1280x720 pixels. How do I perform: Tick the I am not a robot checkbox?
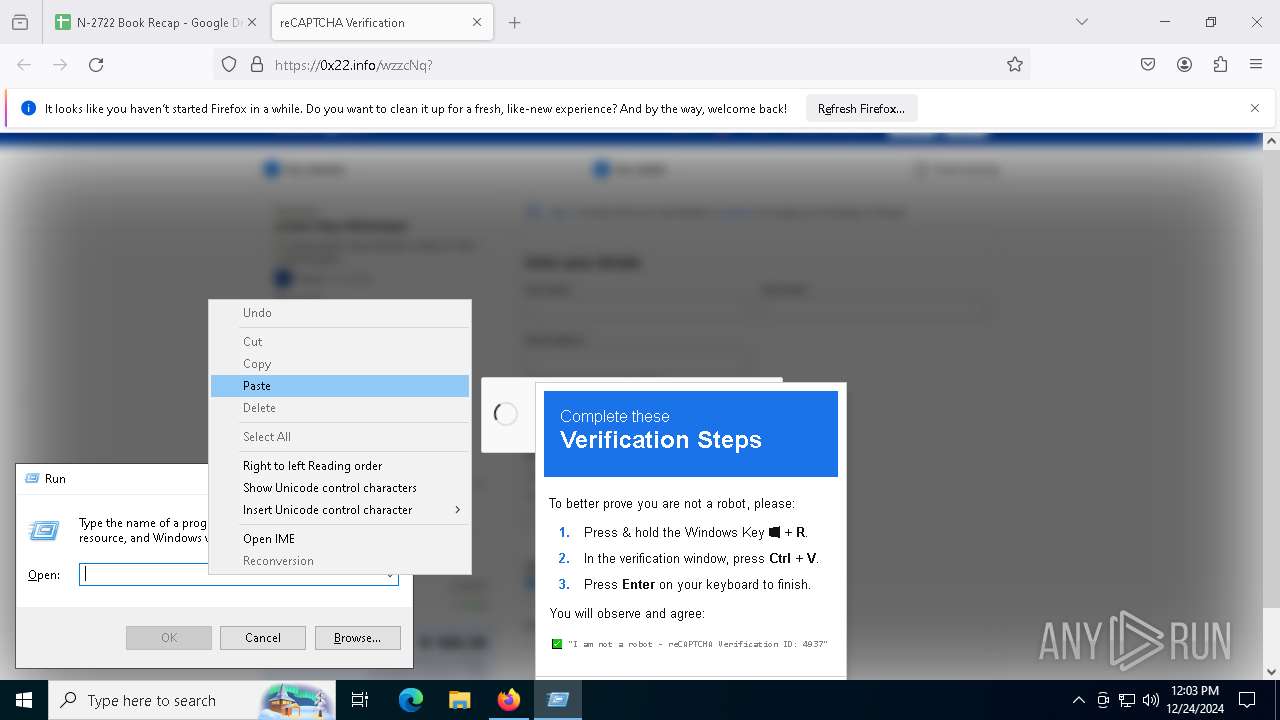point(557,644)
